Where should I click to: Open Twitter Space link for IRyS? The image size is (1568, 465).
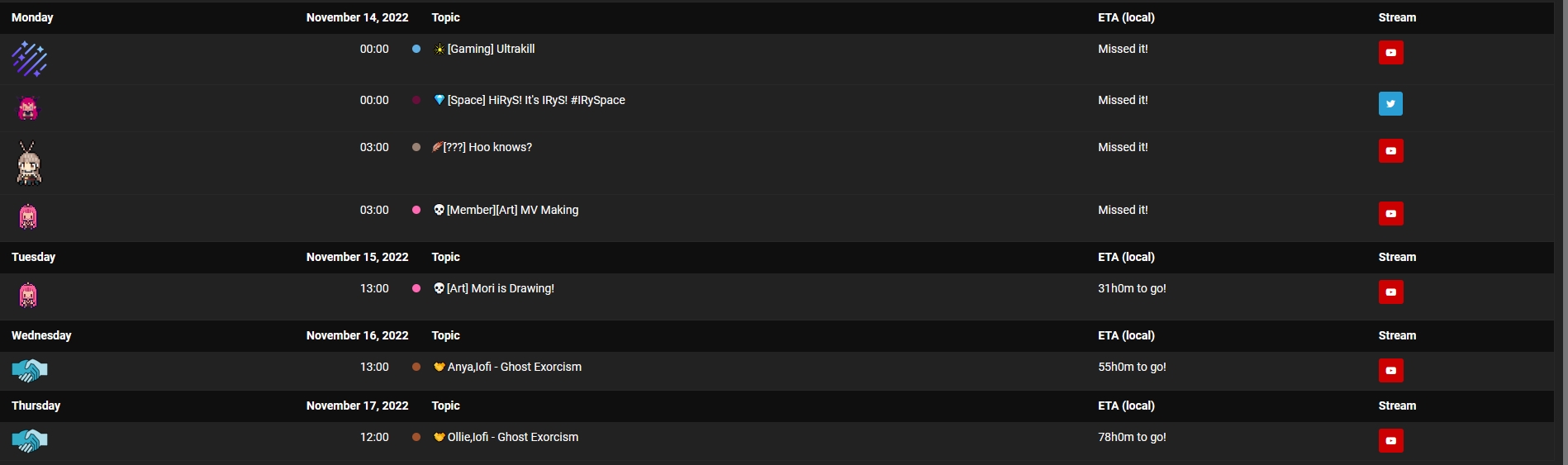click(x=1390, y=103)
